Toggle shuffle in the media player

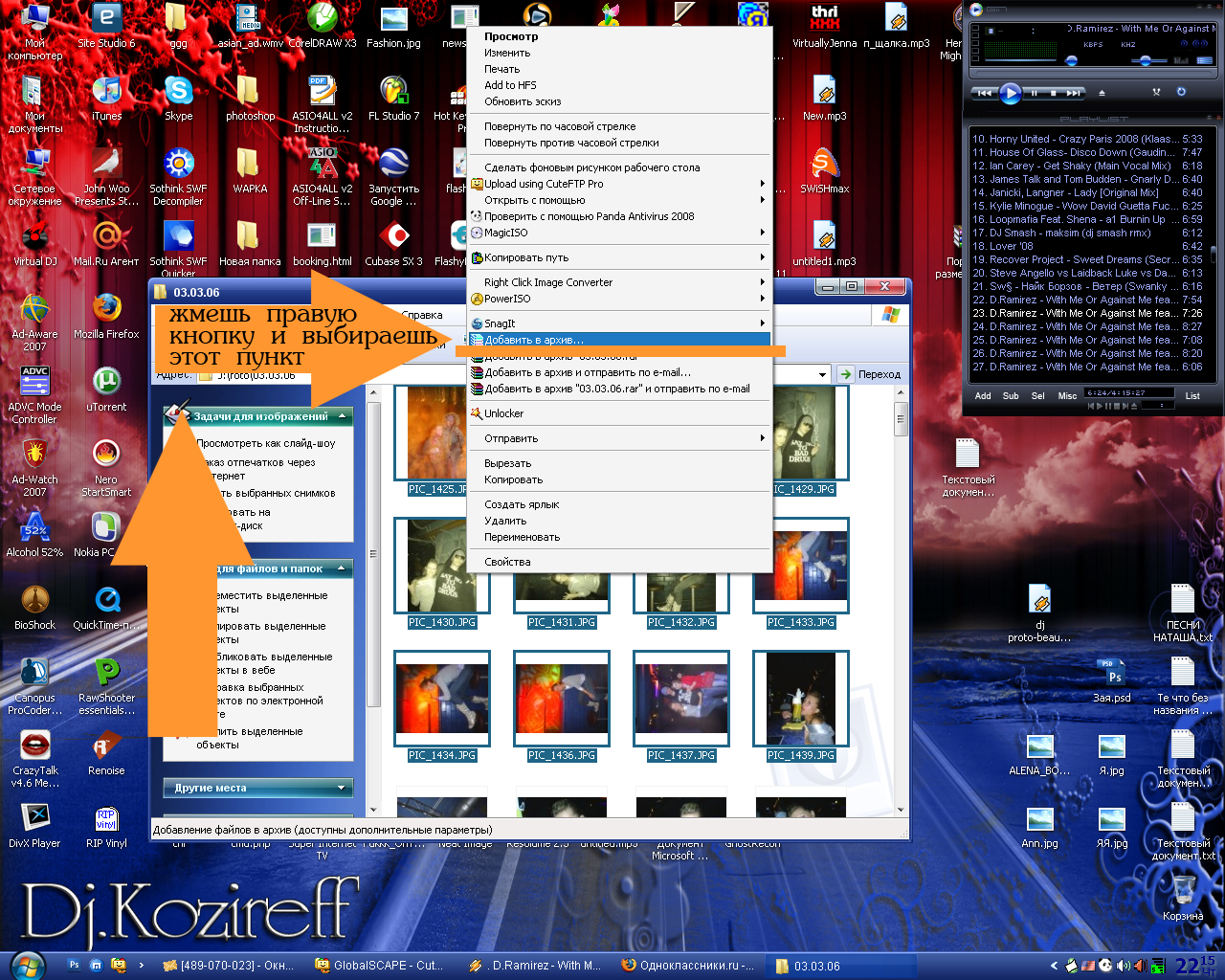pos(1156,92)
